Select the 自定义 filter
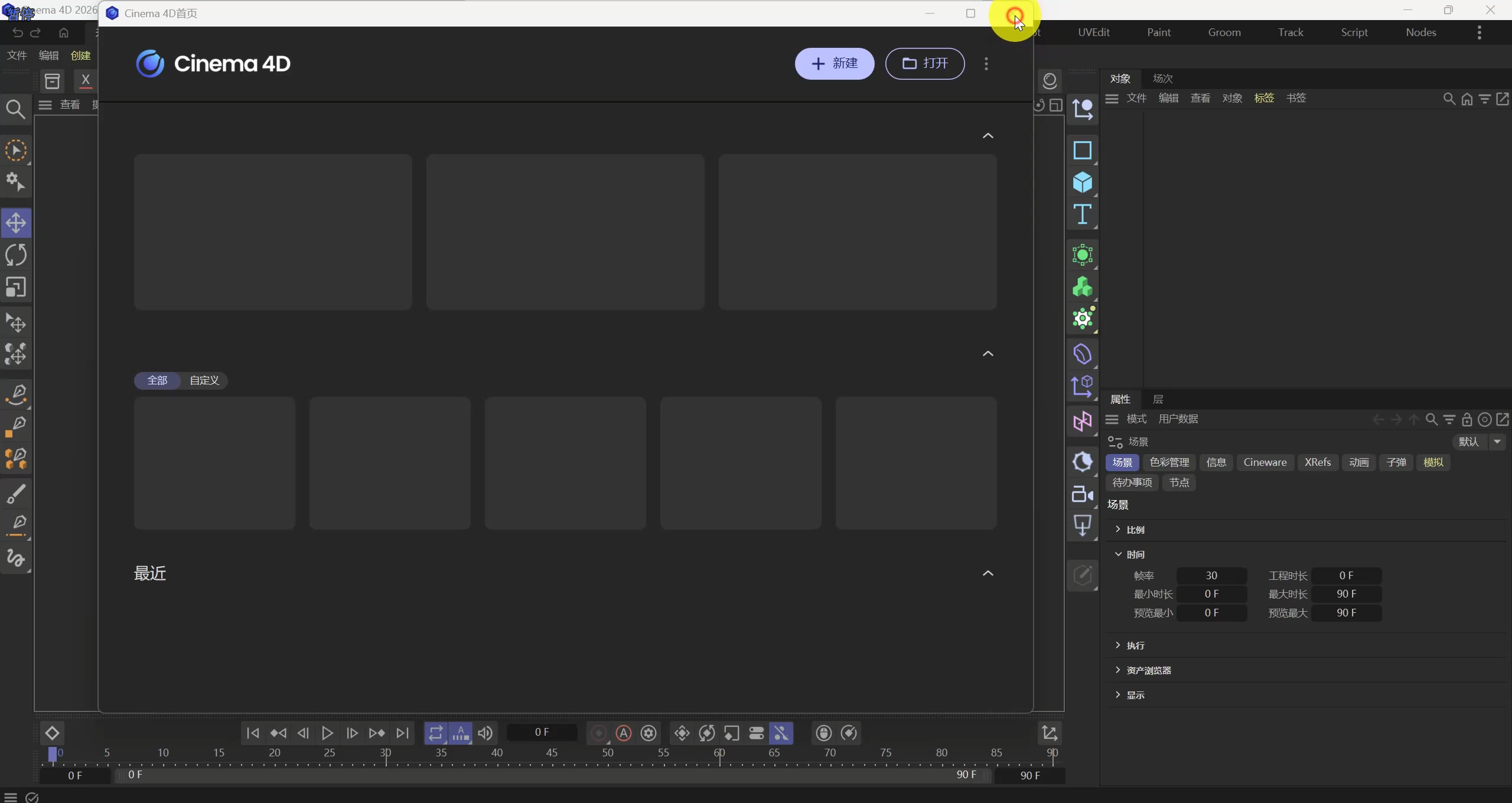Screen dimensions: 1512x803 (x=204, y=381)
